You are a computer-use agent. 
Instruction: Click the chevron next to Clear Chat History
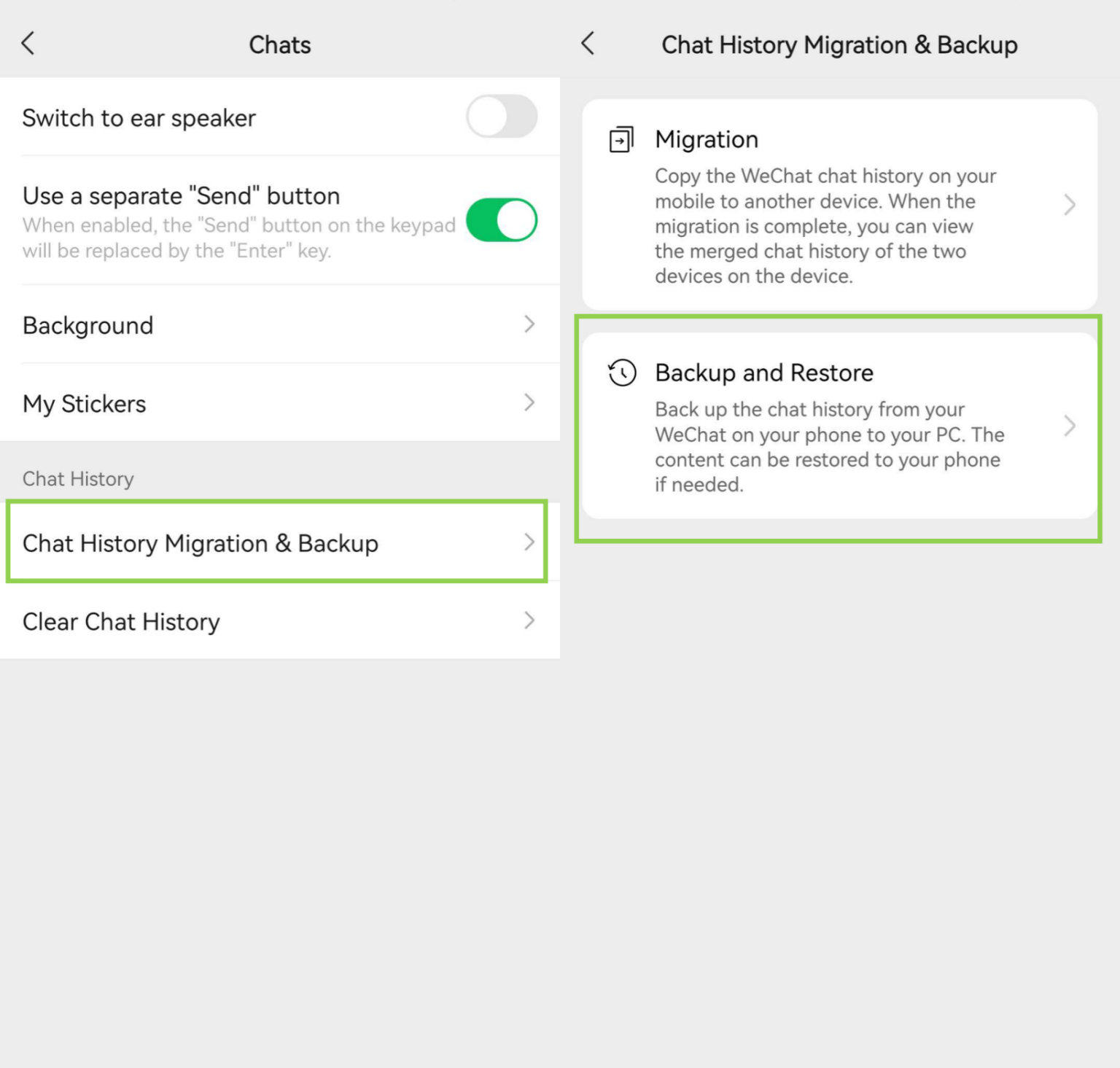tap(530, 621)
